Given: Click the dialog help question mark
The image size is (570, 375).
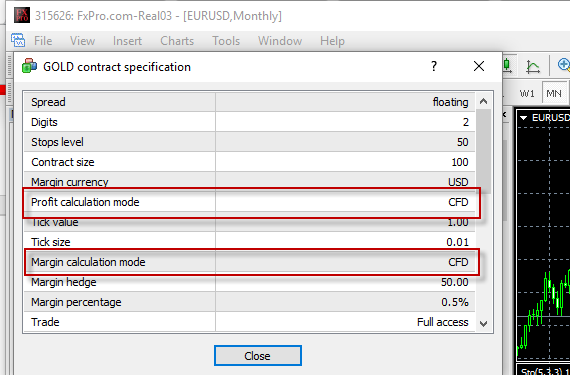Looking at the screenshot, I should (x=434, y=66).
